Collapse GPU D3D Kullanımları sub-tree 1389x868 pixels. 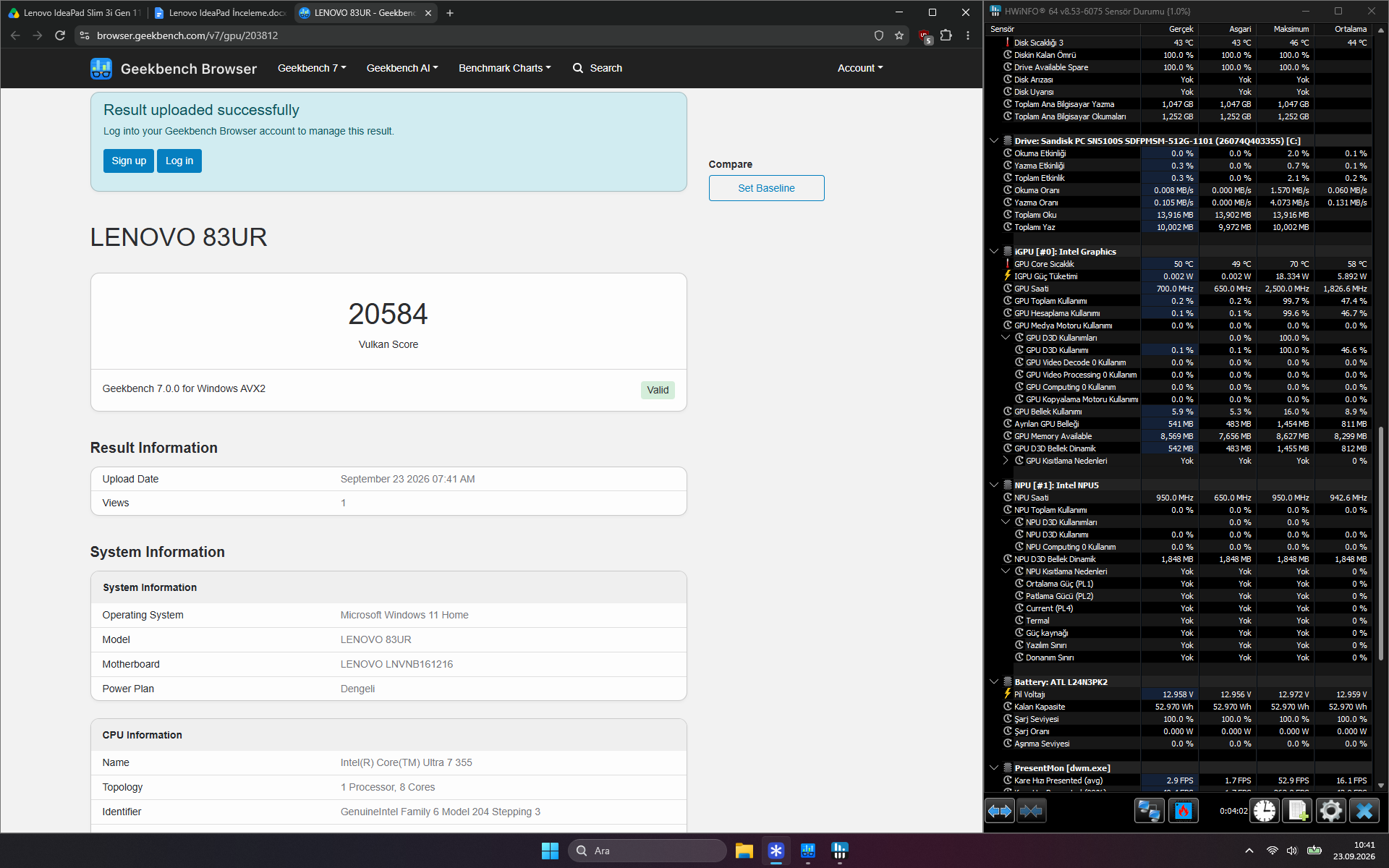pyautogui.click(x=1006, y=338)
